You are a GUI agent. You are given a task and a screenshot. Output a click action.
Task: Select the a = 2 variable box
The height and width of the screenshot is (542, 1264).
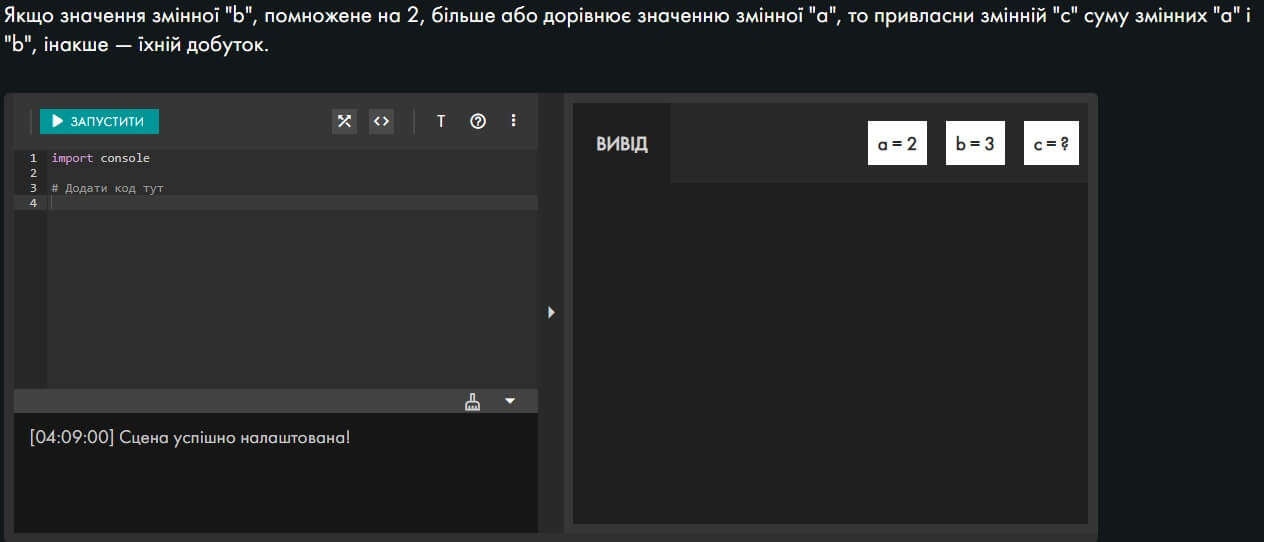point(897,144)
